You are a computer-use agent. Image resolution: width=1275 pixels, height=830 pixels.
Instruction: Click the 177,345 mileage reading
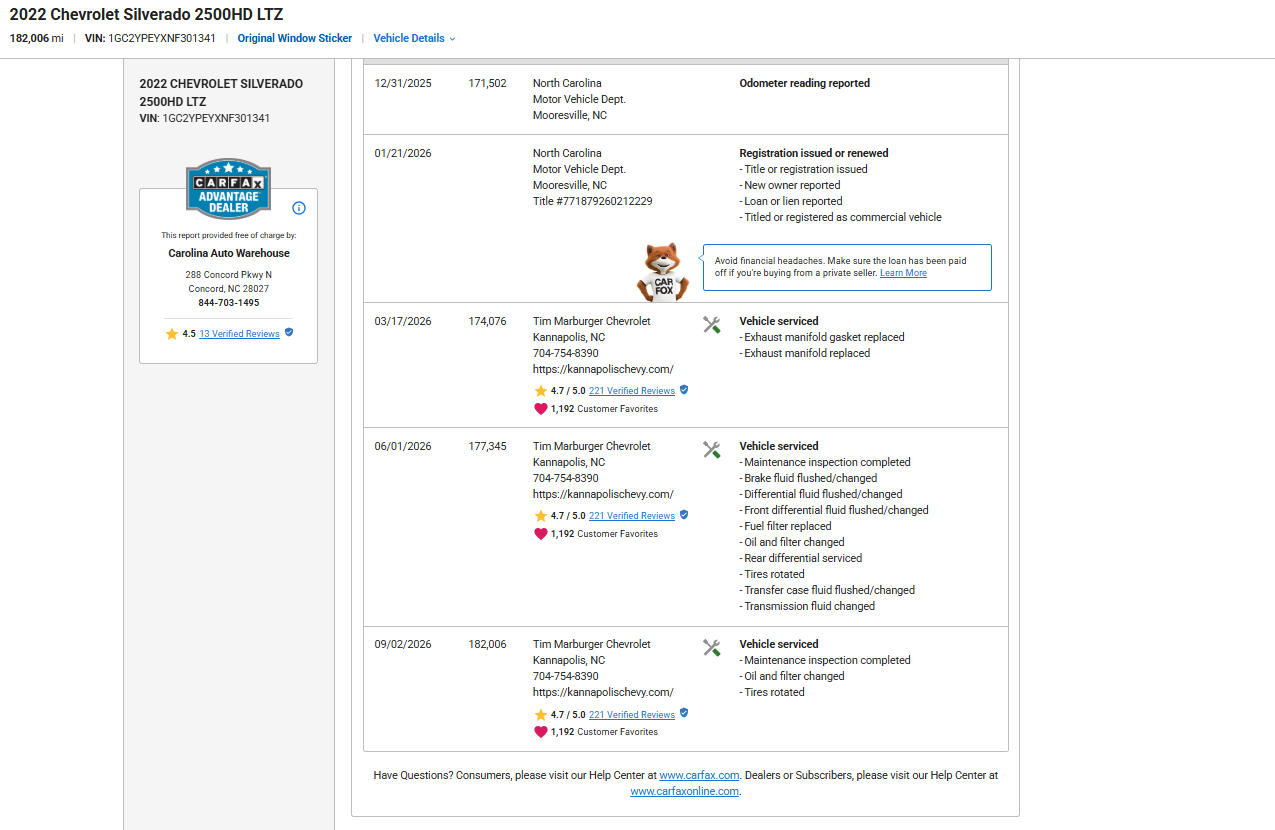(487, 446)
